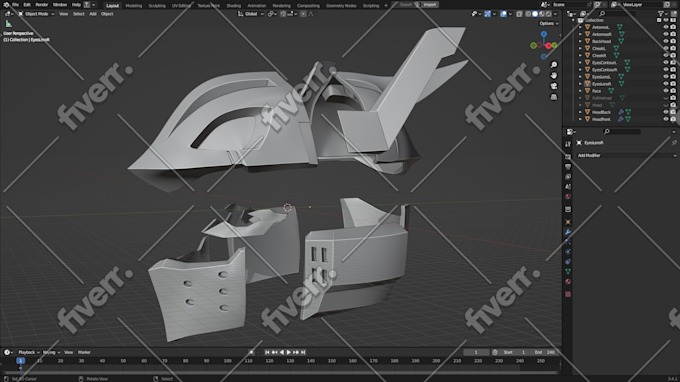Click the zoom magnifier viewport gizmo
The height and width of the screenshot is (382, 680).
pos(554,65)
